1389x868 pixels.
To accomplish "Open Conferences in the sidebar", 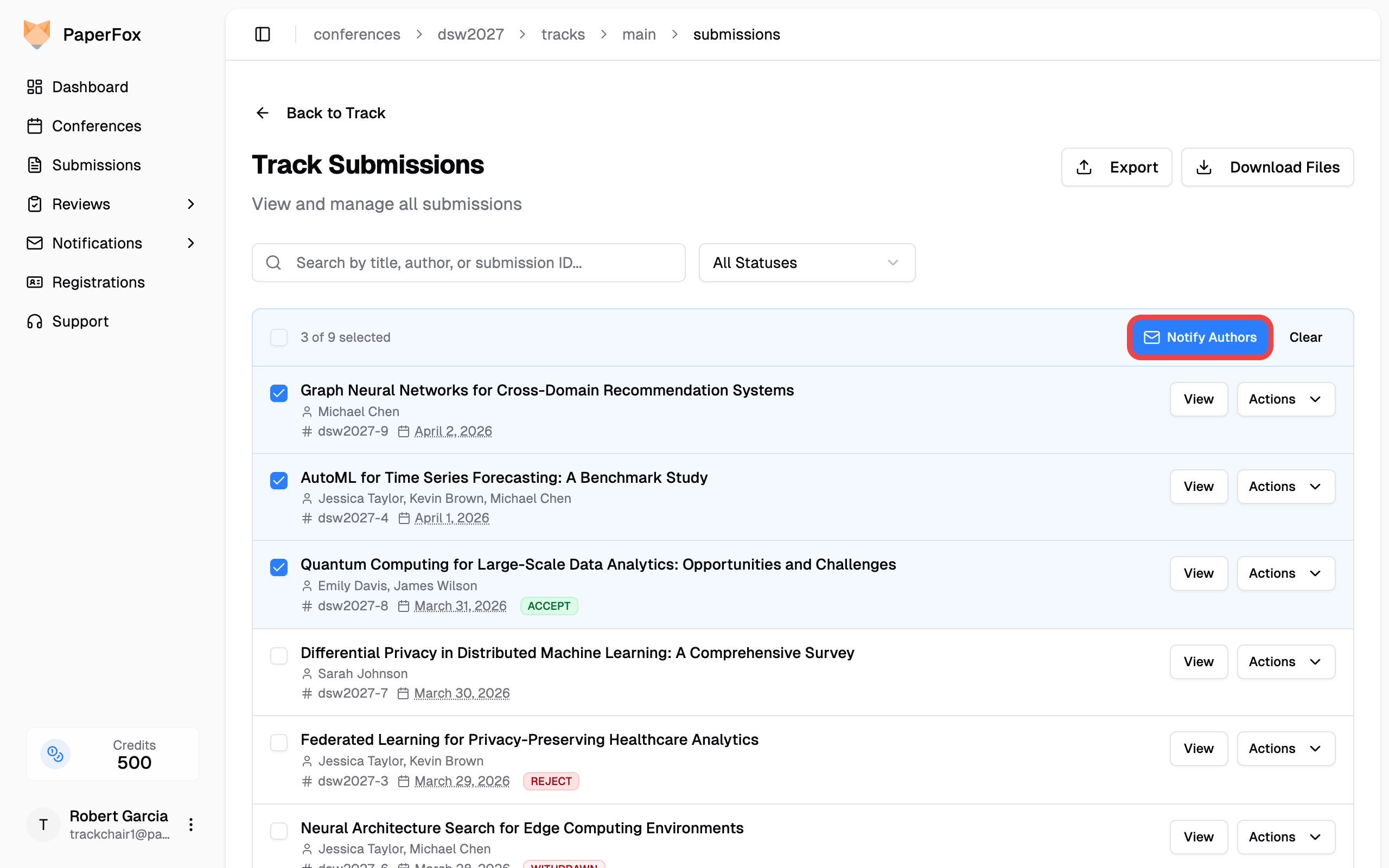I will click(x=97, y=126).
